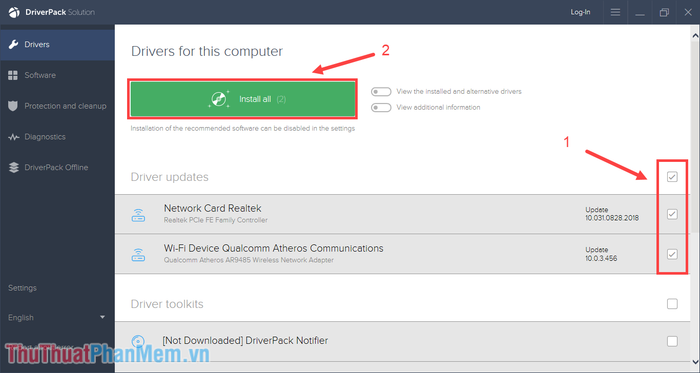Toggle View the installed and alternative drivers
Image resolution: width=700 pixels, height=373 pixels.
(x=381, y=91)
